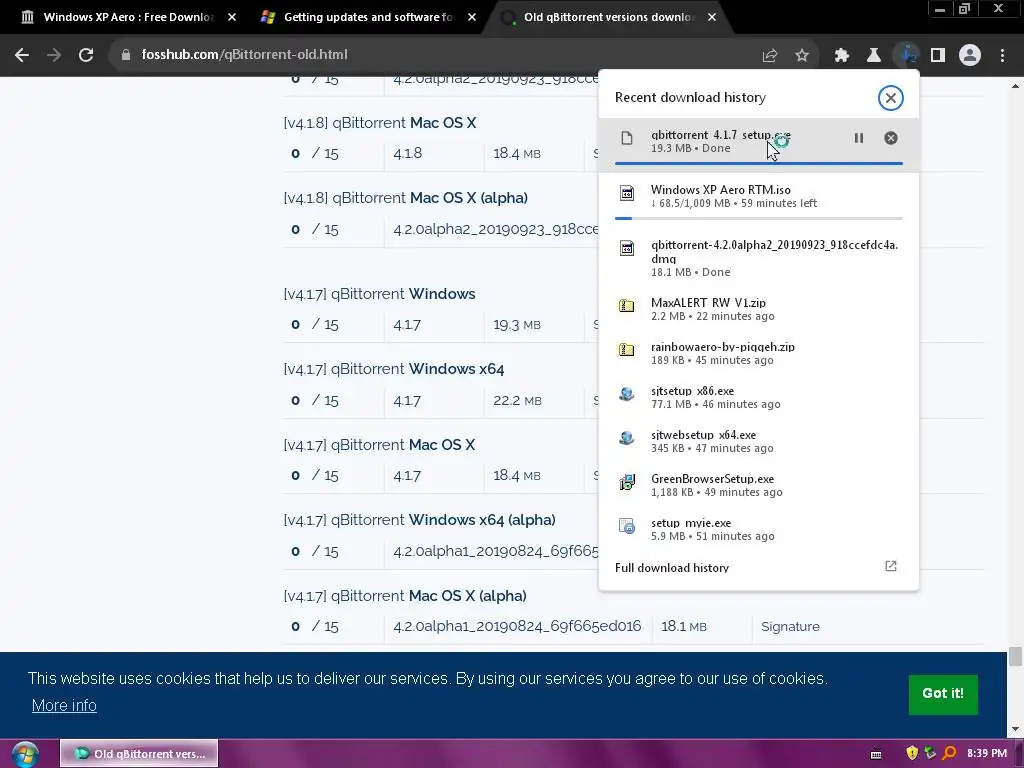The width and height of the screenshot is (1024, 768).
Task: Open the side panel icon
Action: [938, 56]
